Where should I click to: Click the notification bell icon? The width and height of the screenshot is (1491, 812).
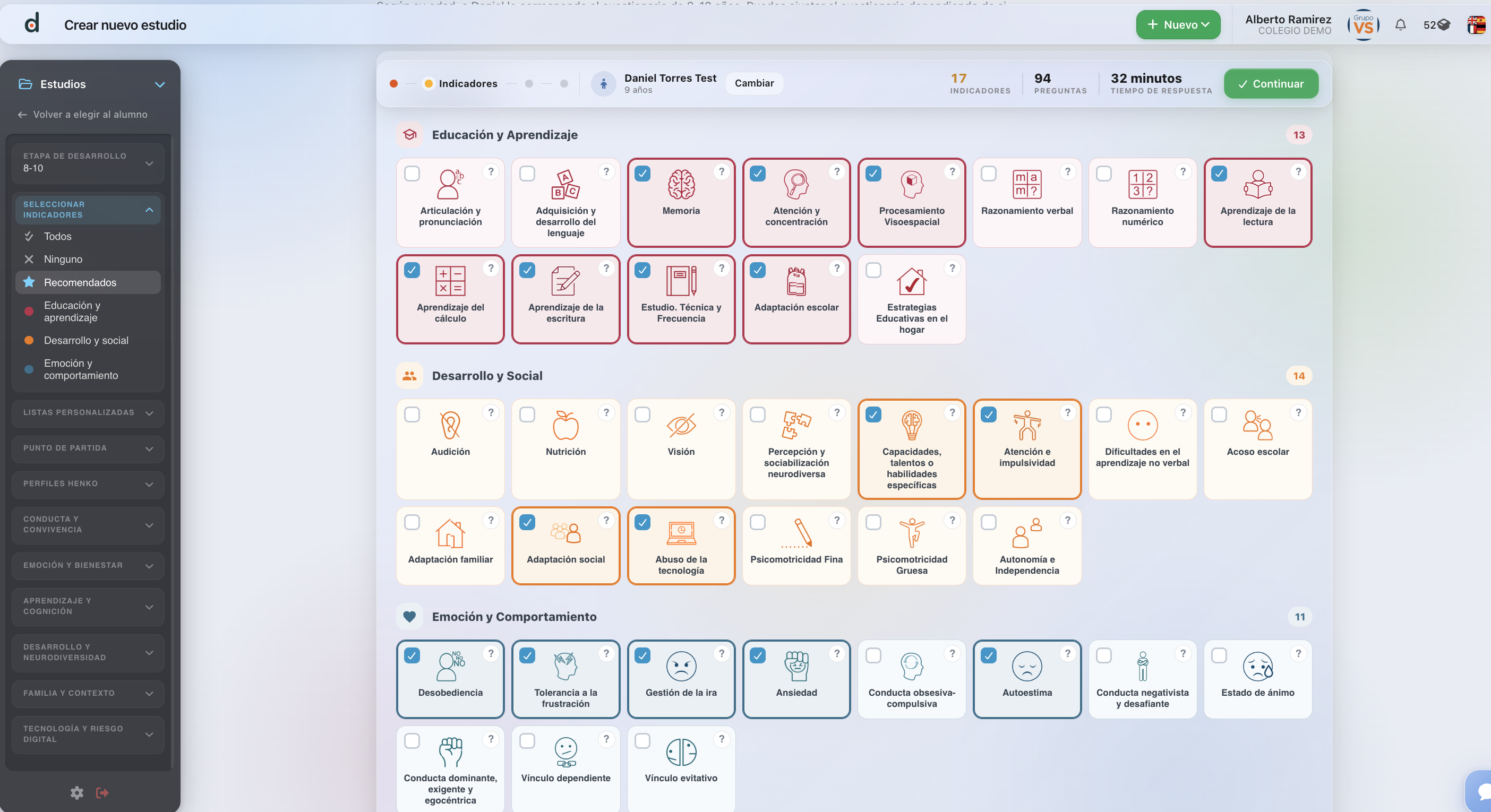click(x=1400, y=25)
